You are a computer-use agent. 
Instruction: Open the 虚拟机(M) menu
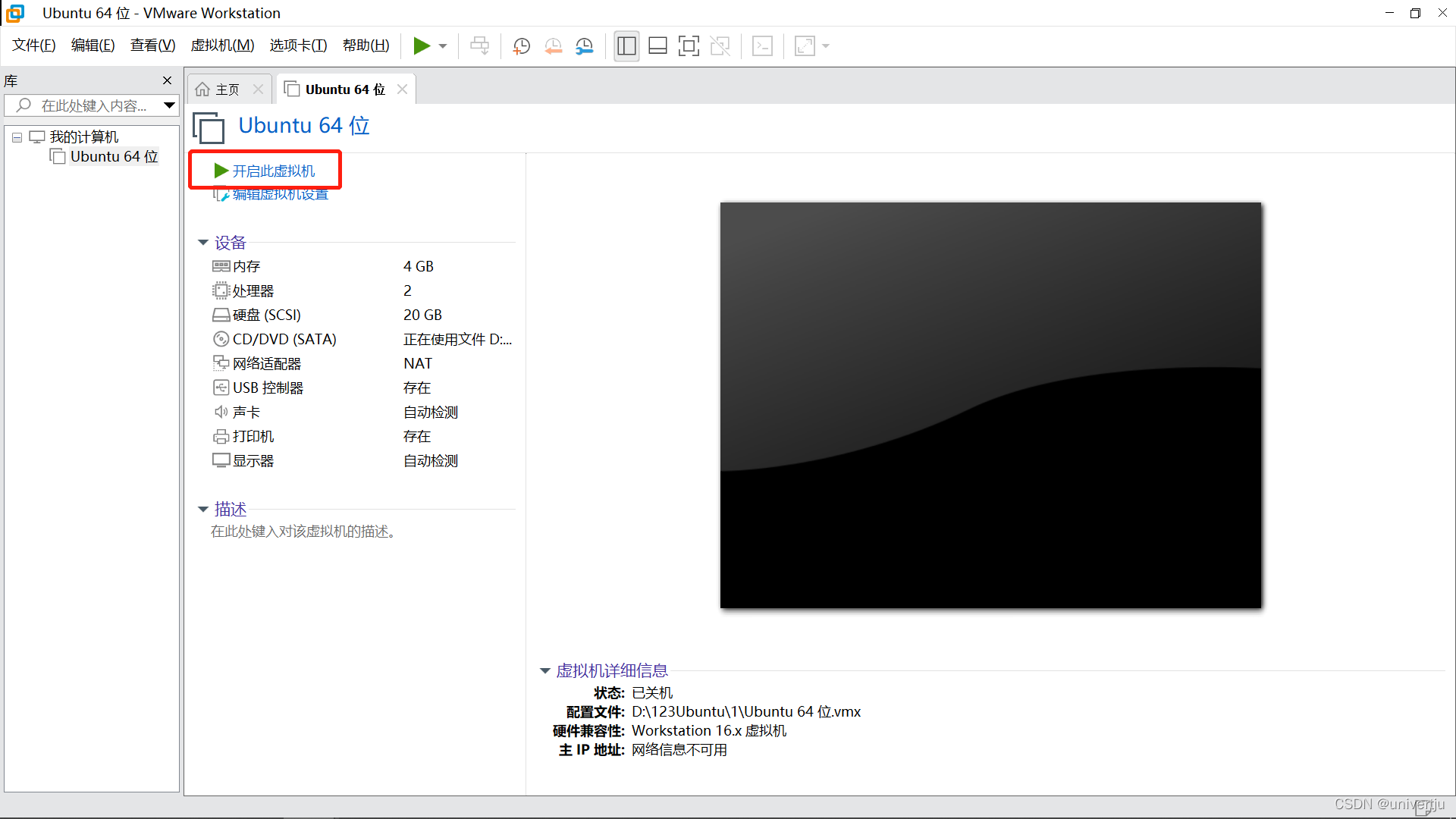(222, 45)
